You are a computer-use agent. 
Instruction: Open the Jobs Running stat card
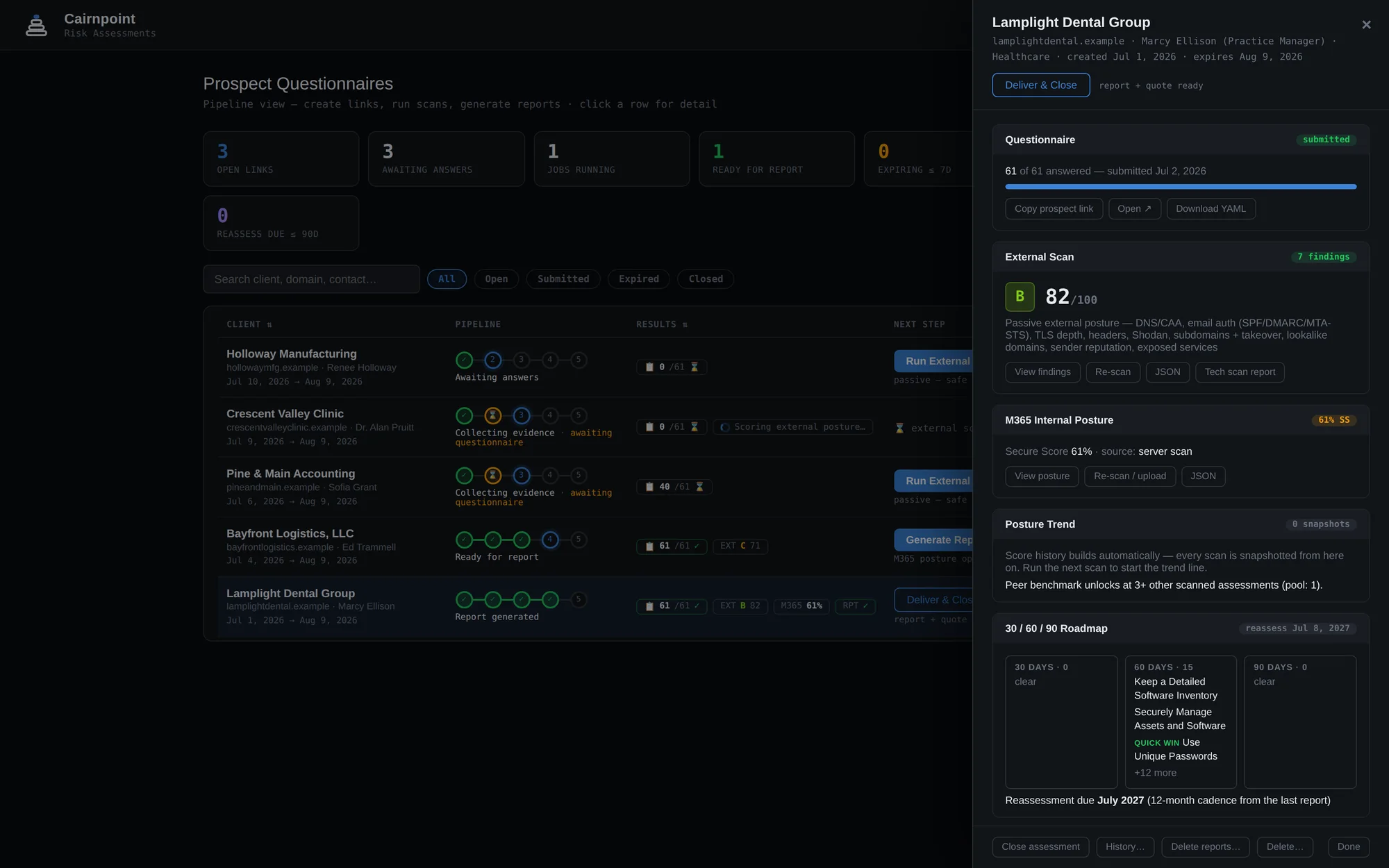pyautogui.click(x=611, y=159)
